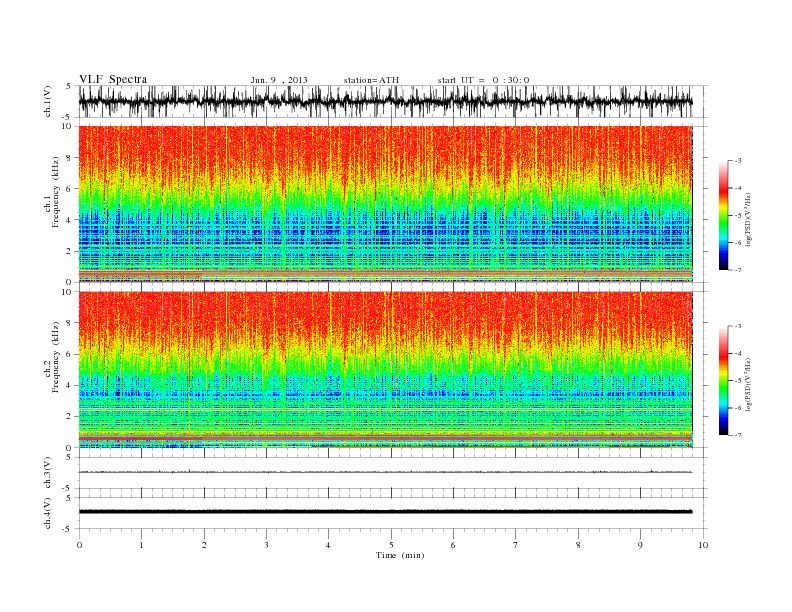Click the ch.1 spectrogram color scale bar
The image size is (792, 612).
click(x=723, y=215)
